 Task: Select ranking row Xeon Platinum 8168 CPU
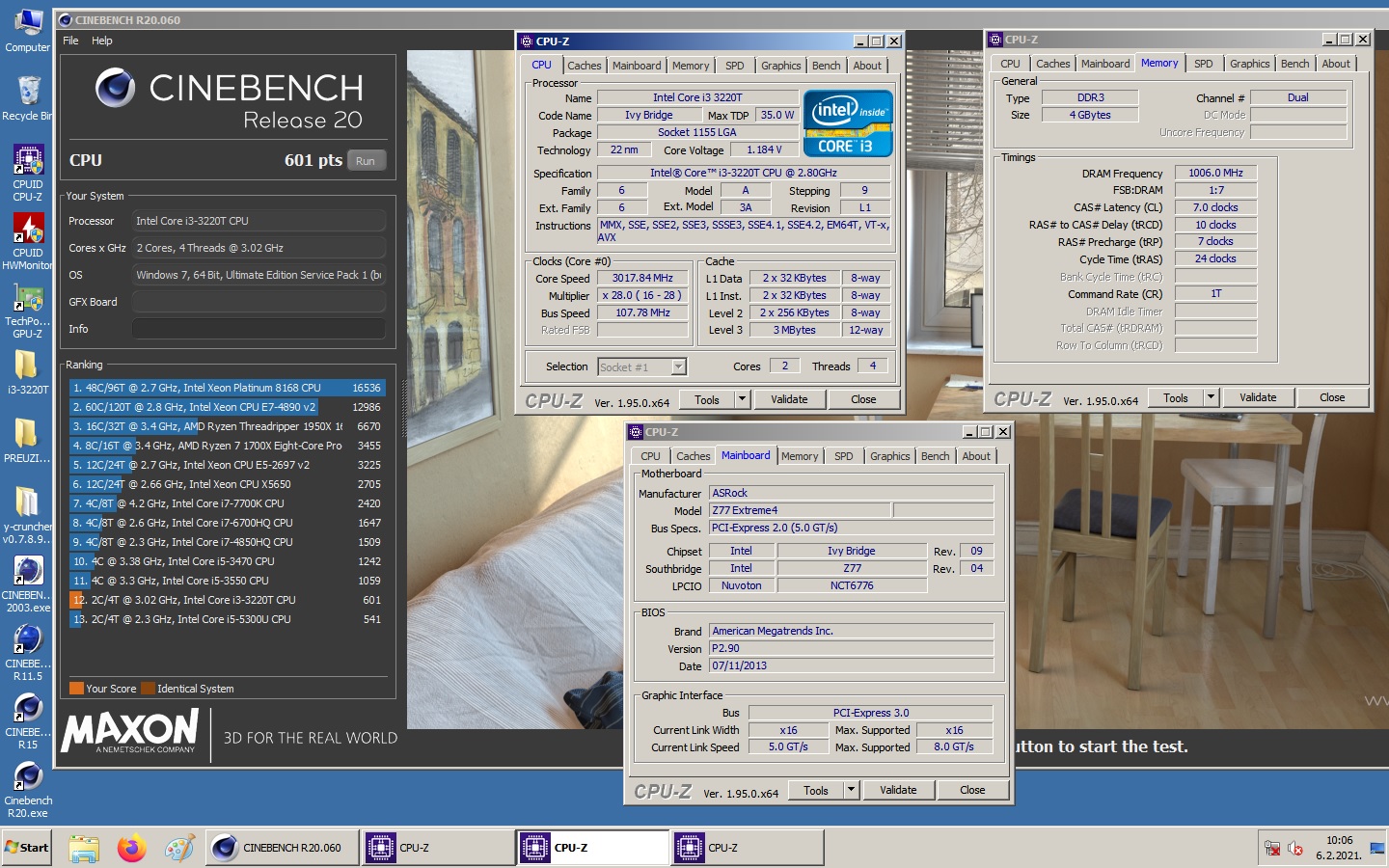coord(228,388)
